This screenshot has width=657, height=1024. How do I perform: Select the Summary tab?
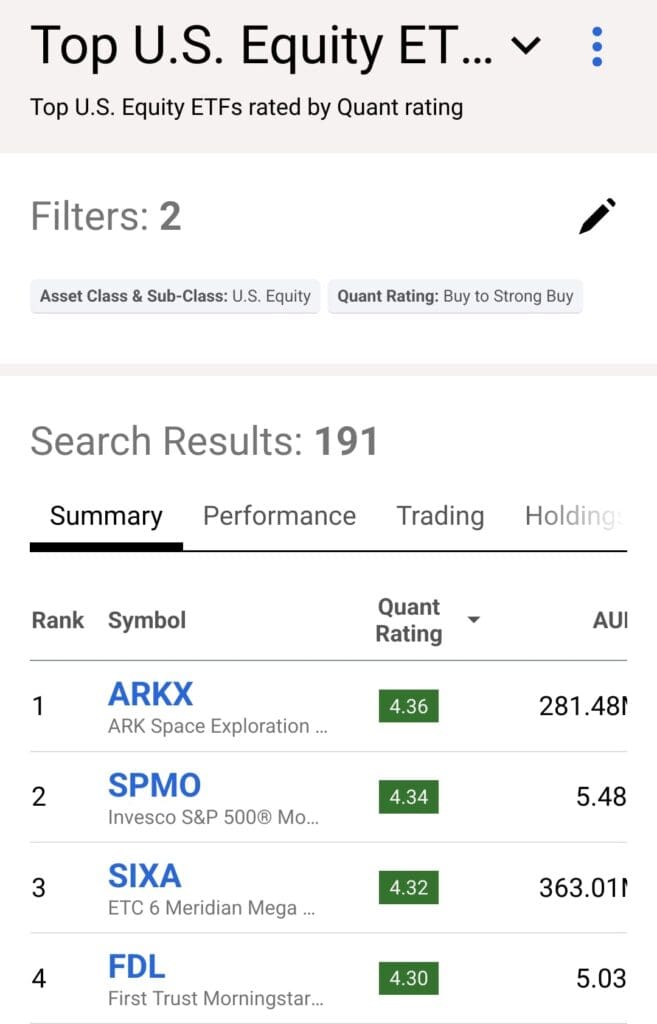(x=105, y=516)
